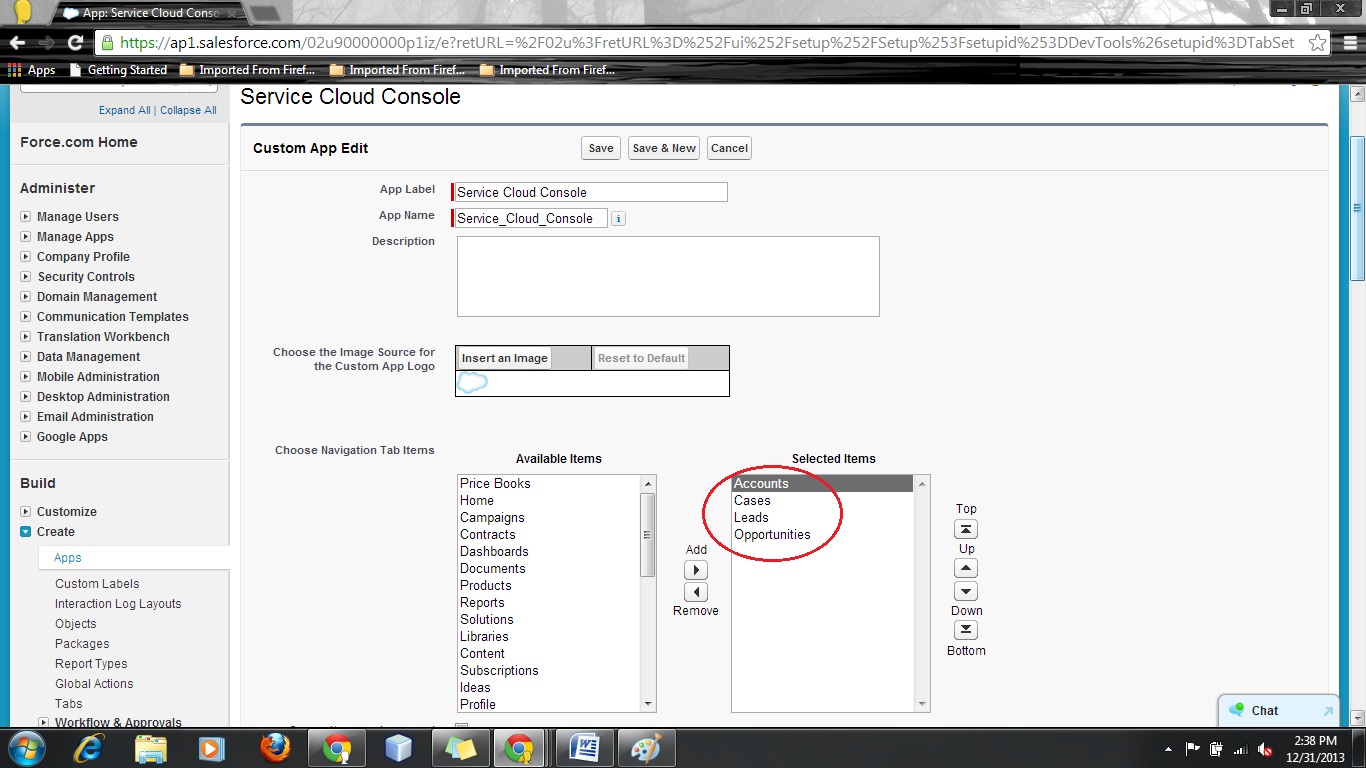This screenshot has width=1366, height=768.
Task: Expand the Communication Templates section arrow
Action: point(26,317)
